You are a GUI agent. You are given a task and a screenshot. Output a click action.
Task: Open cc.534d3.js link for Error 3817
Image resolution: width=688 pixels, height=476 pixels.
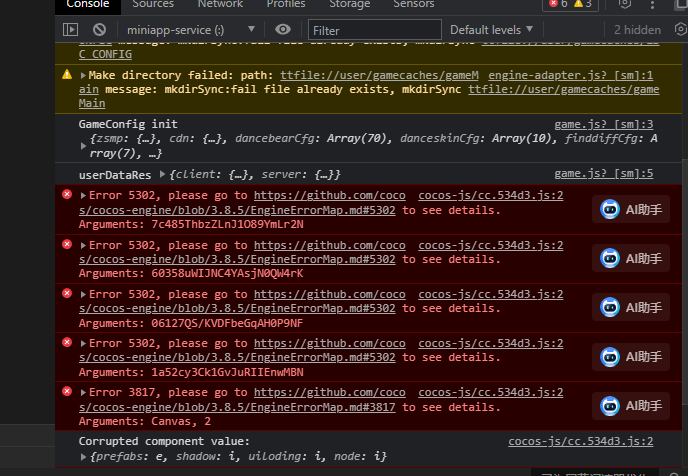pos(491,392)
